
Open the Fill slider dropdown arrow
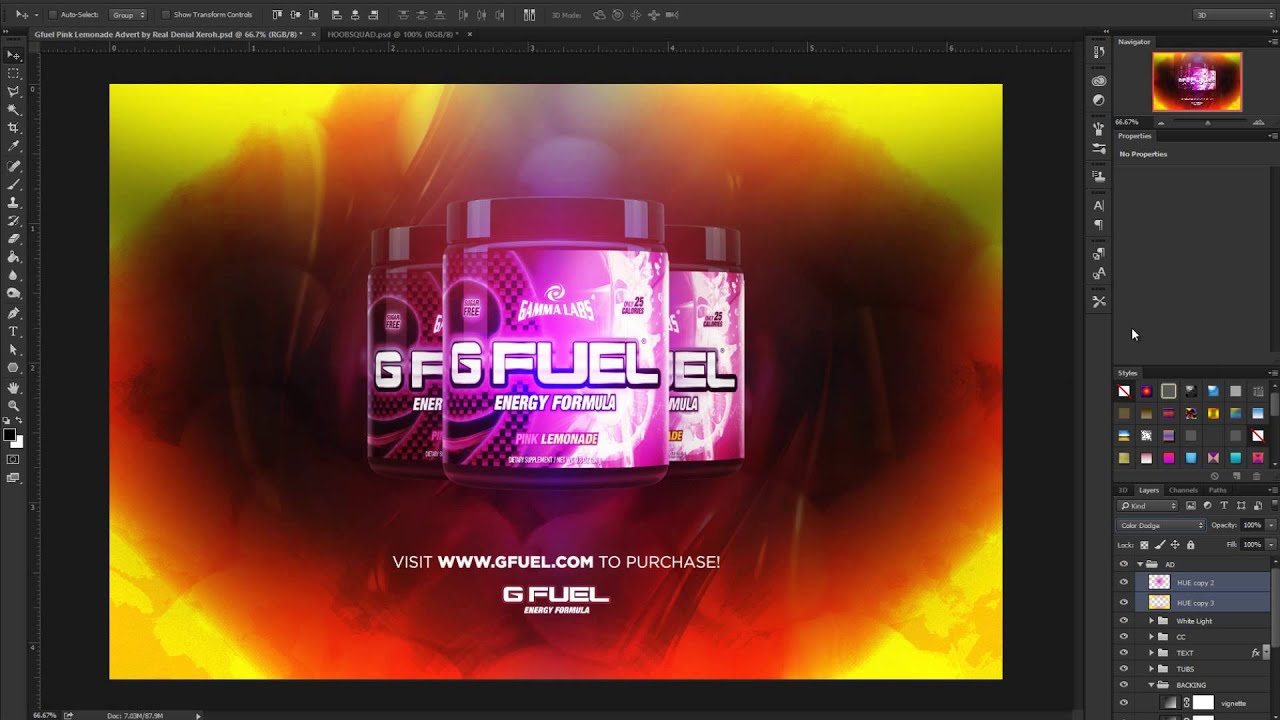point(1271,545)
